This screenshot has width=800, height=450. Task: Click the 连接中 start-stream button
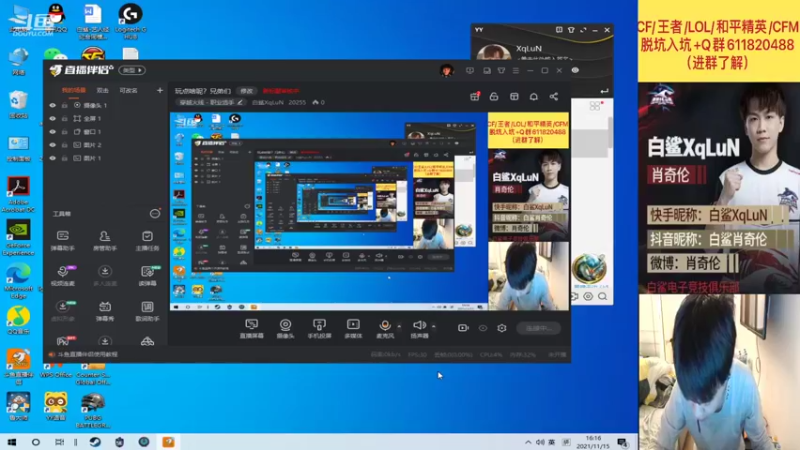pyautogui.click(x=538, y=328)
